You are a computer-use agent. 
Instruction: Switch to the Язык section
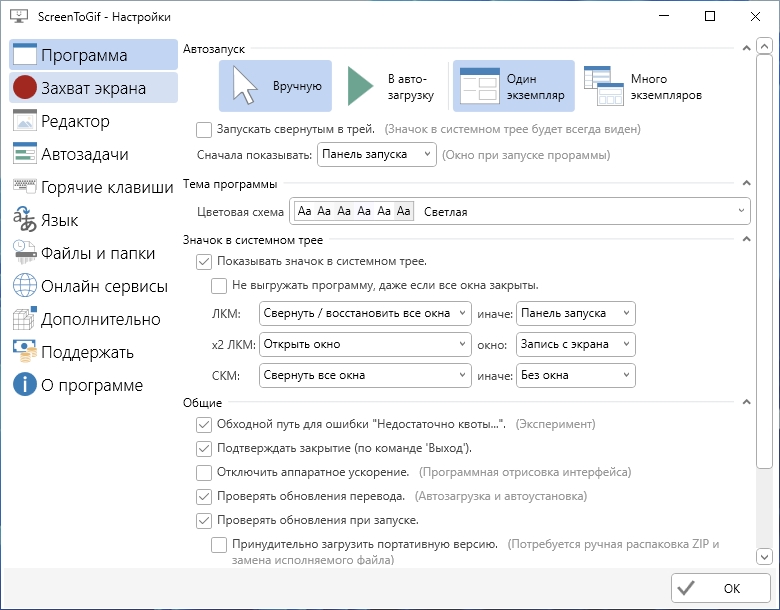click(x=93, y=219)
